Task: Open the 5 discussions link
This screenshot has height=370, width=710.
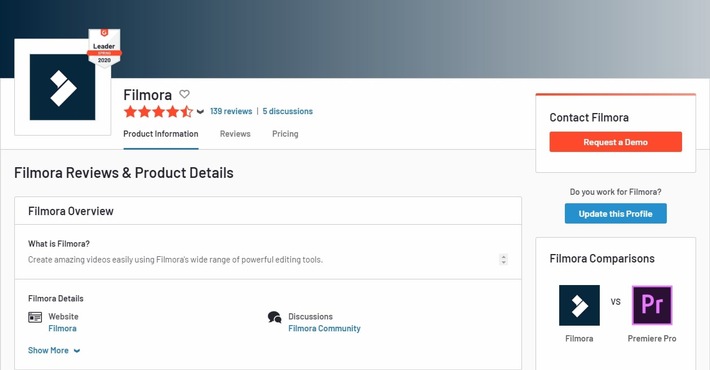Action: 288,111
